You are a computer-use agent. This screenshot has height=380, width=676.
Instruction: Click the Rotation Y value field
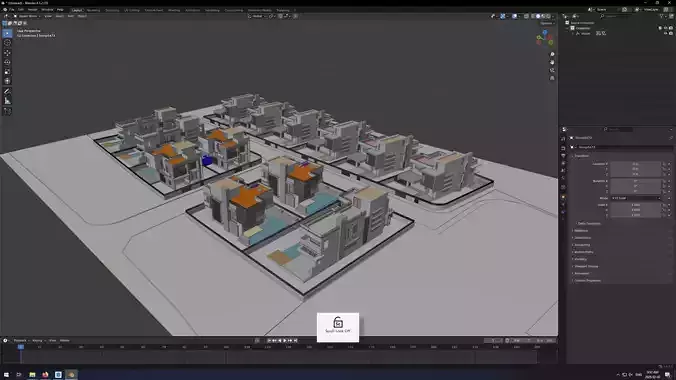(635, 186)
